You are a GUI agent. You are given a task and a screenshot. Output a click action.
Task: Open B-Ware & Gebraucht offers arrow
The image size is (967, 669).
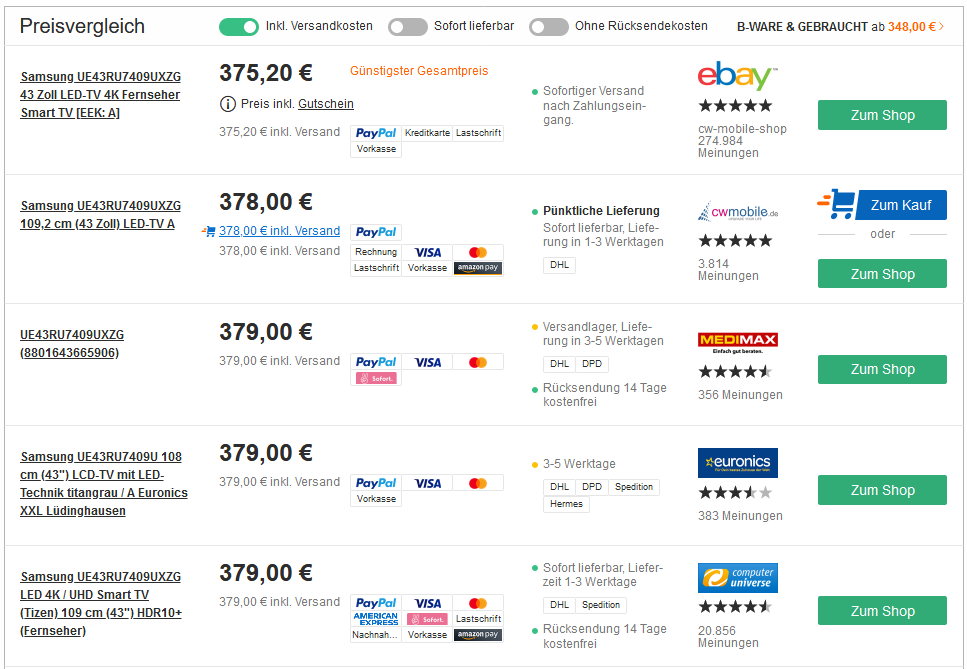point(941,27)
